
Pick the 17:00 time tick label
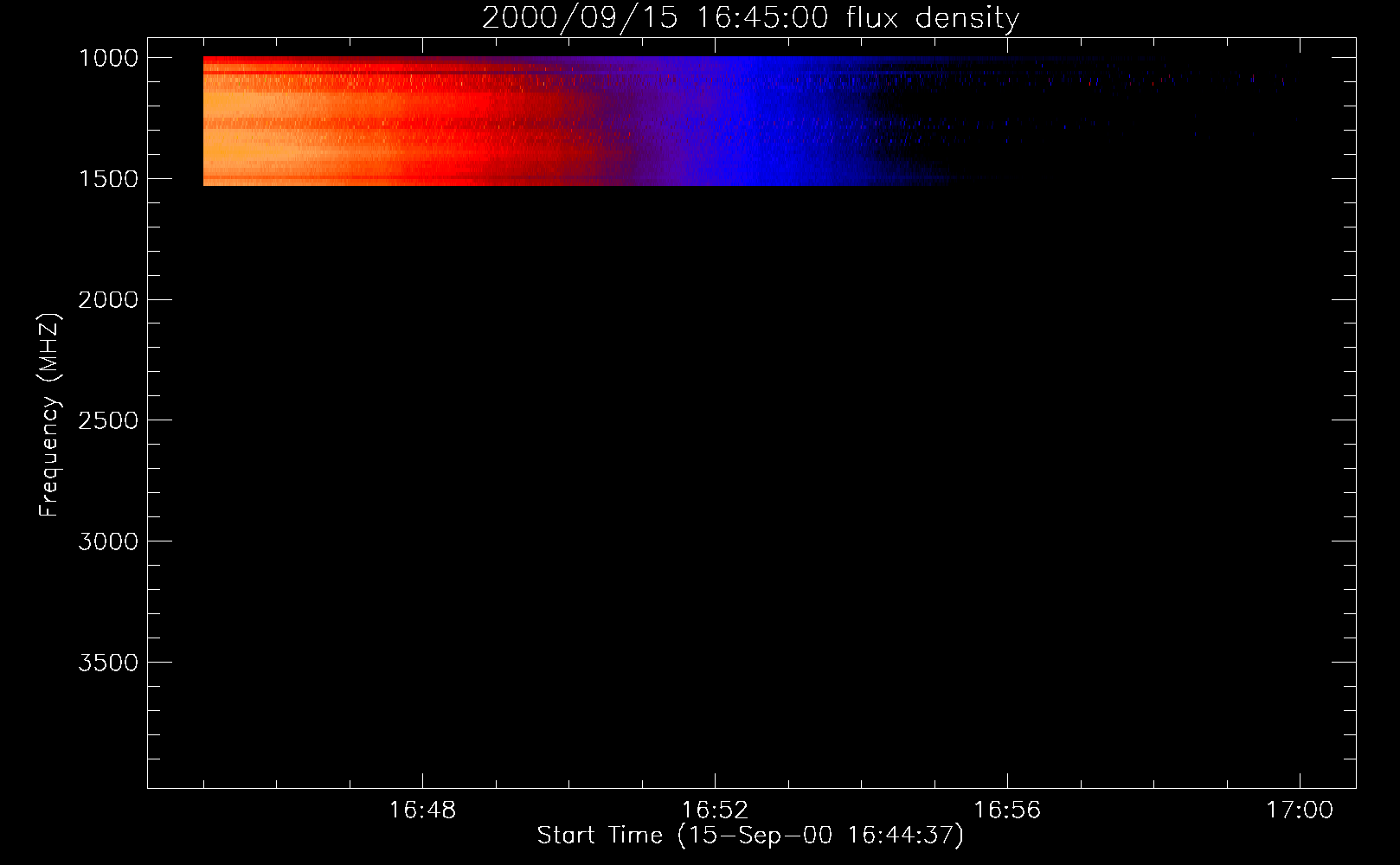coord(1300,811)
